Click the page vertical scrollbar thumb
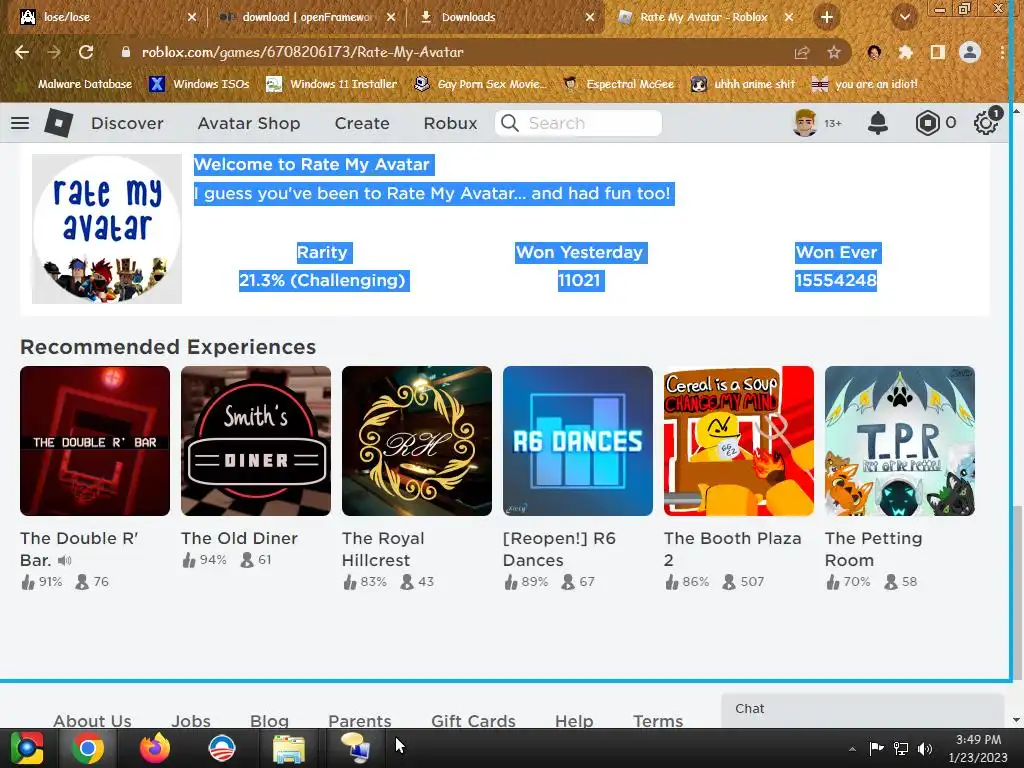 [x=1017, y=591]
